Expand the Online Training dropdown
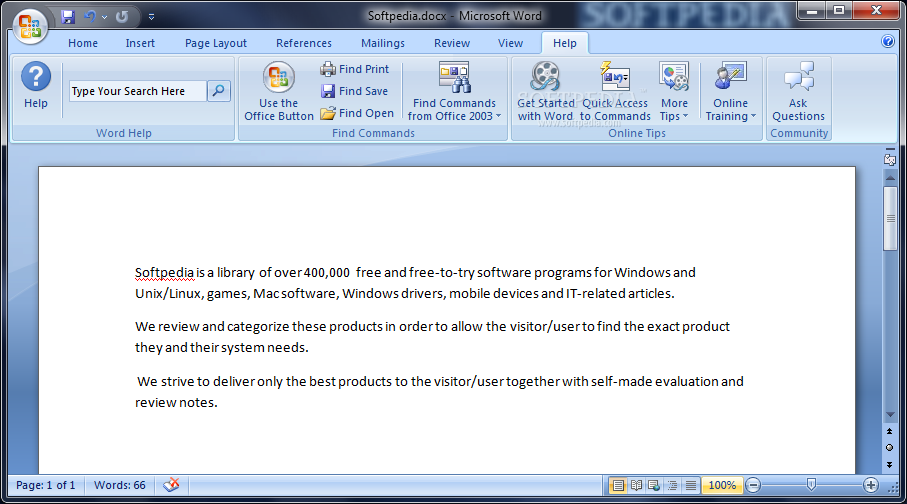This screenshot has height=504, width=907. tap(731, 91)
